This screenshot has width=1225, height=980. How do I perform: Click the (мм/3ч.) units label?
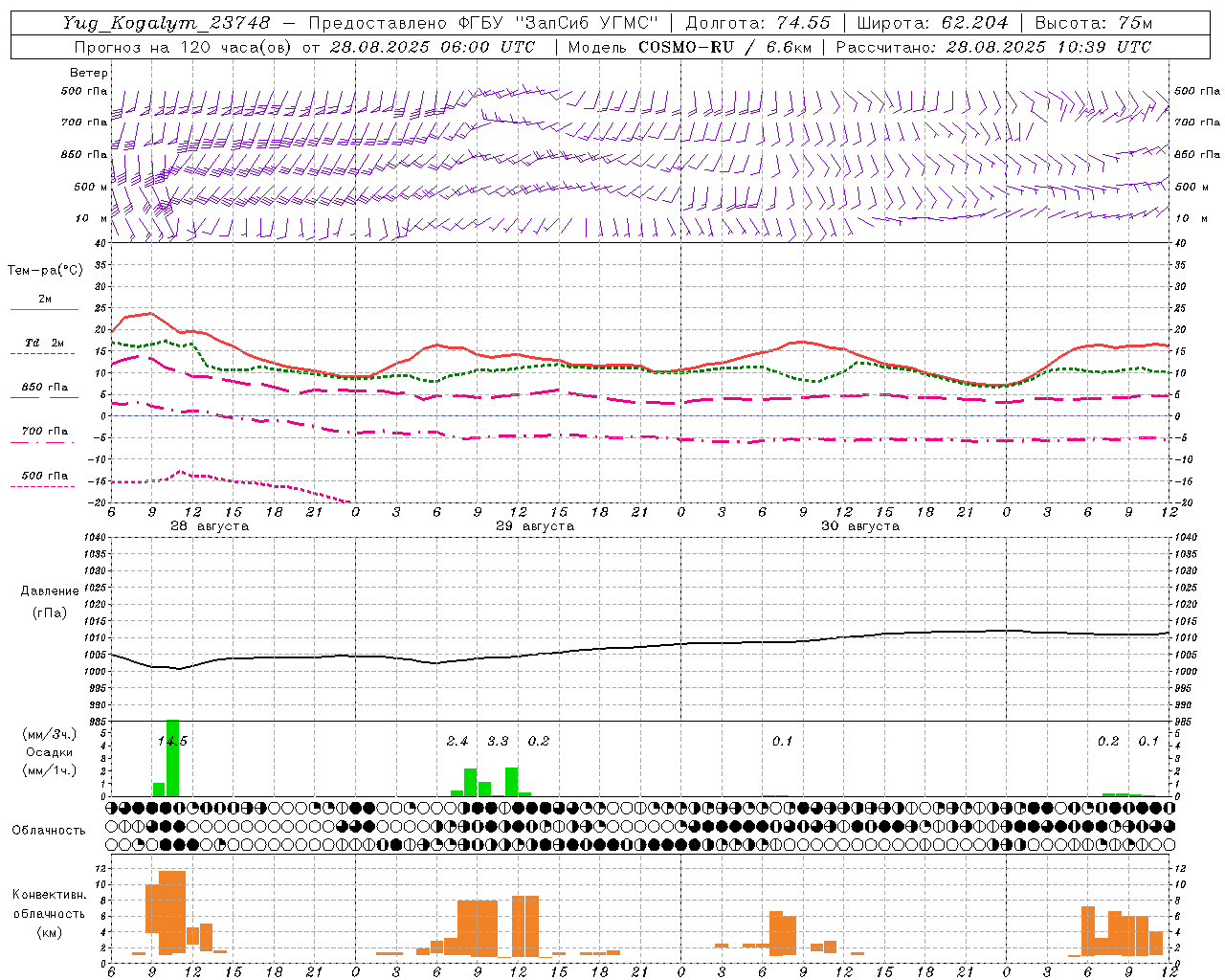[50, 734]
